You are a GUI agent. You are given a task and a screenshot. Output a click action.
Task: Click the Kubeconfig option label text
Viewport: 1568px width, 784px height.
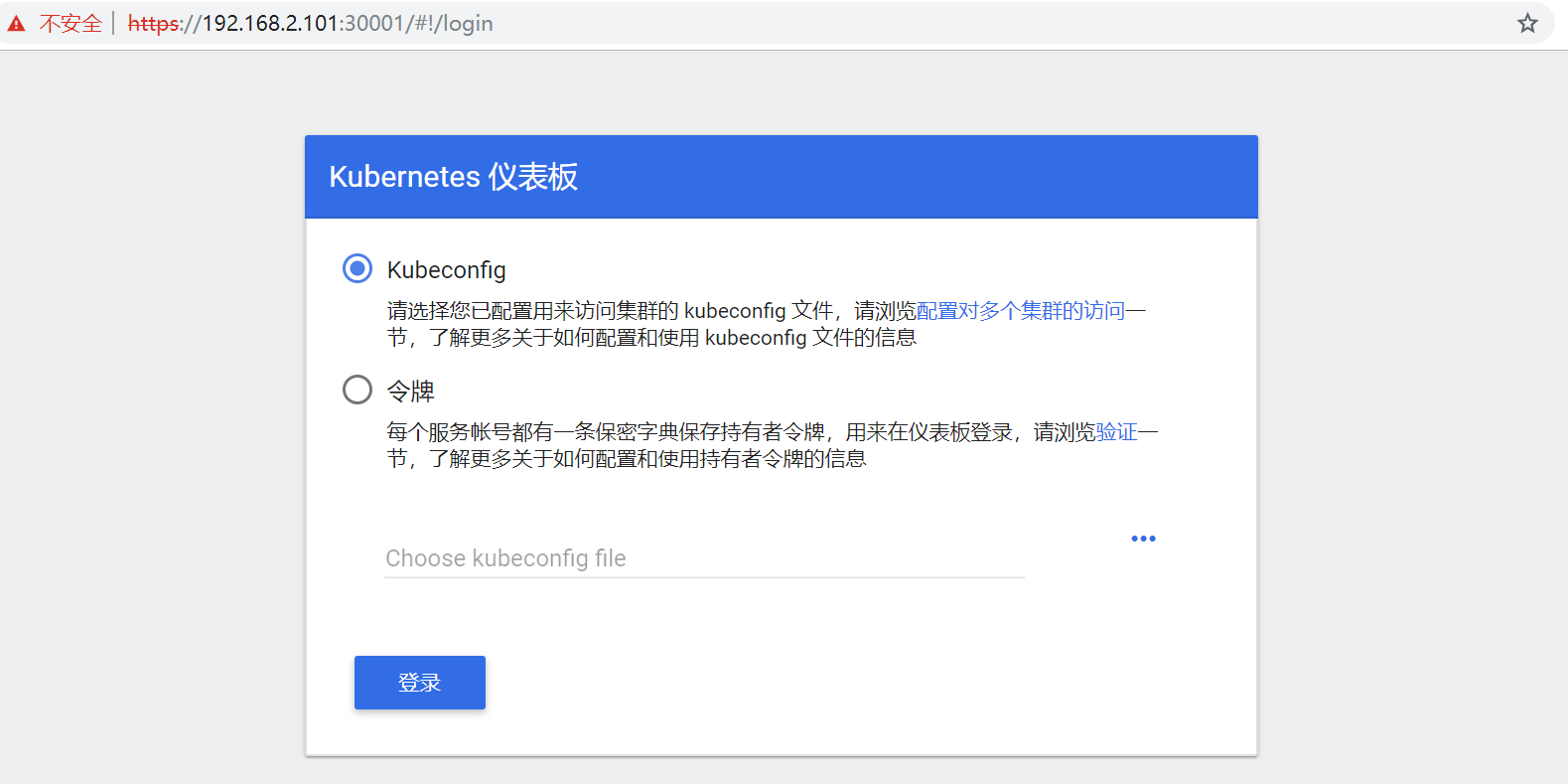click(x=446, y=270)
